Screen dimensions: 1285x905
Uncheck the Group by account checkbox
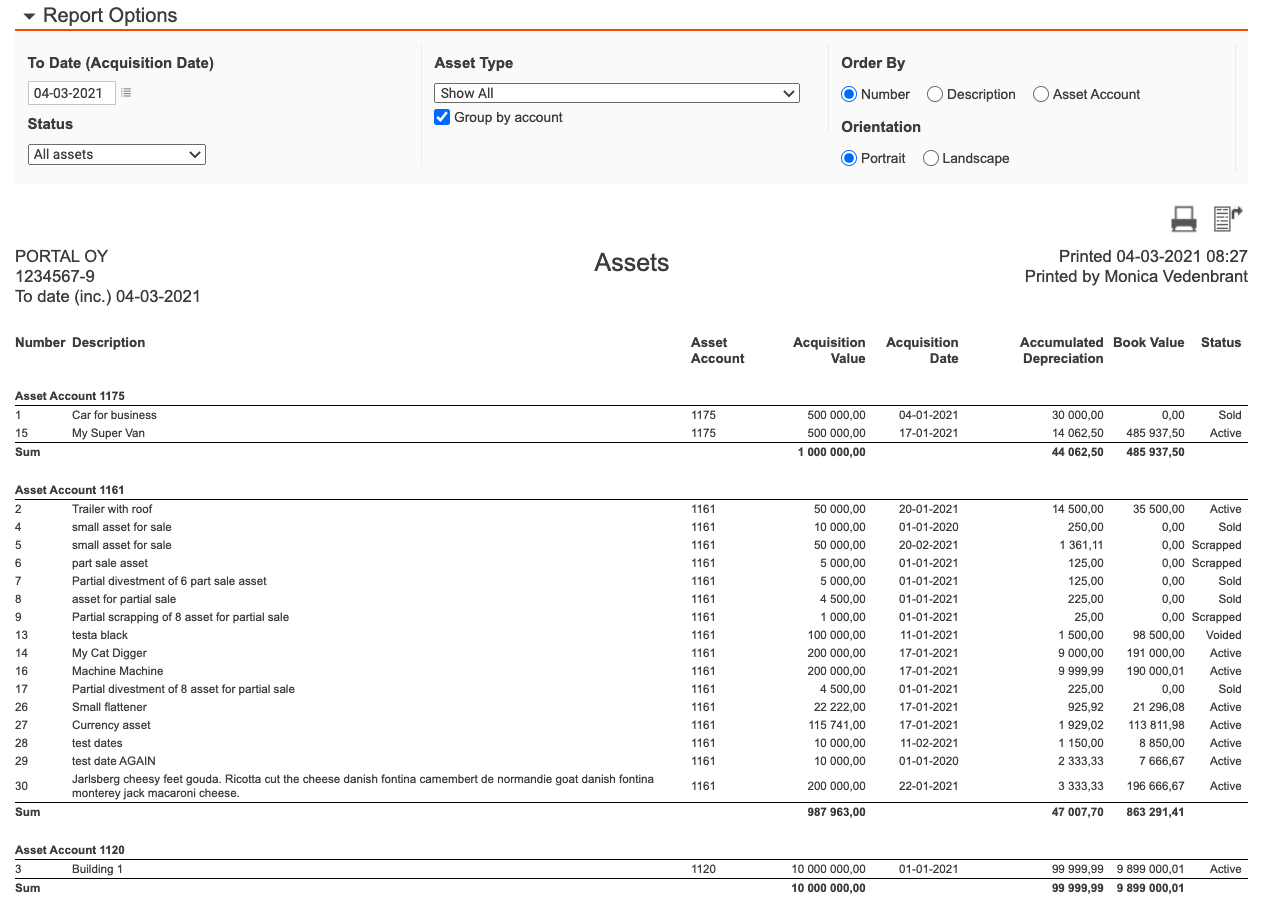click(442, 117)
